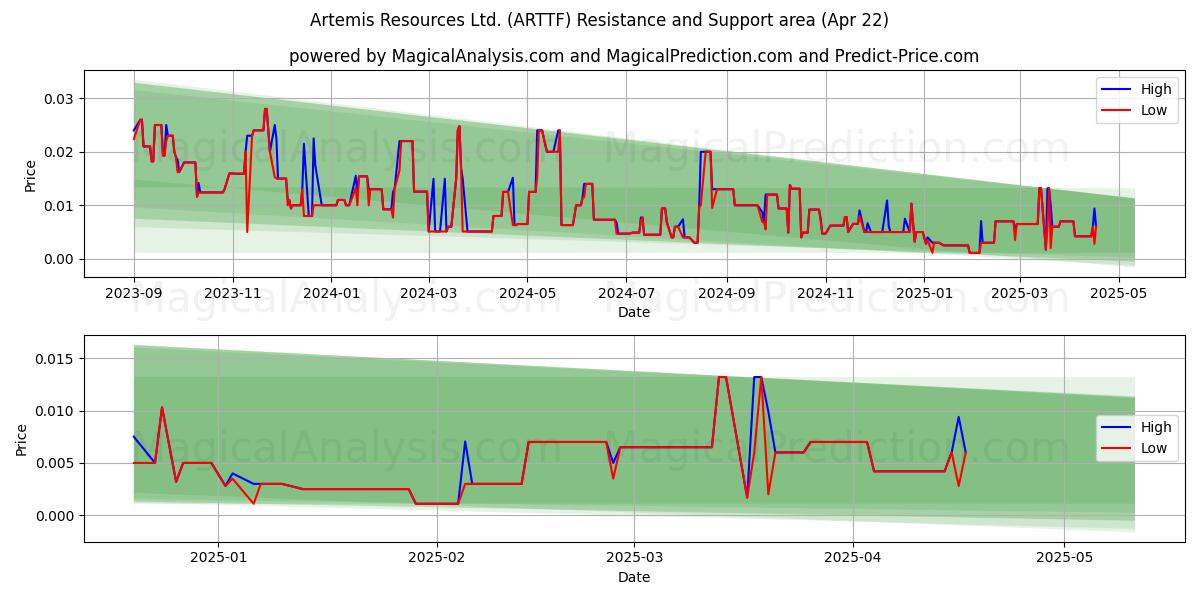Click the 0.000 price tick on the bottom chart
1200x600 pixels.
pyautogui.click(x=56, y=516)
